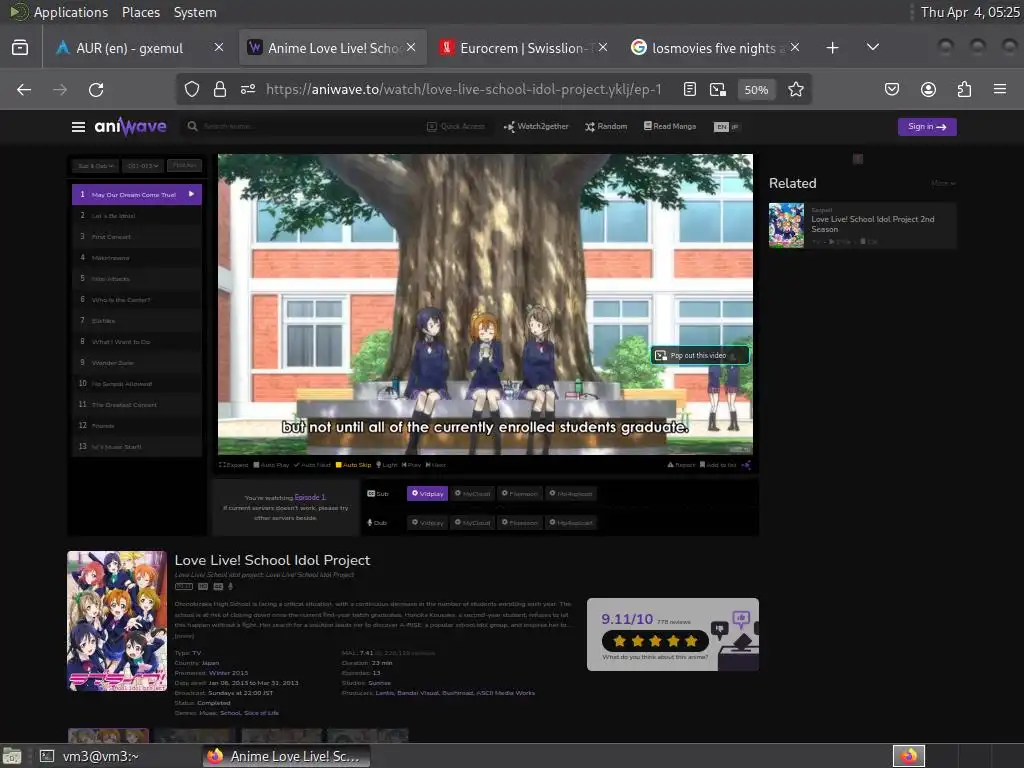Viewport: 1024px width, 768px height.
Task: Open the share icon below the video
Action: point(746,465)
